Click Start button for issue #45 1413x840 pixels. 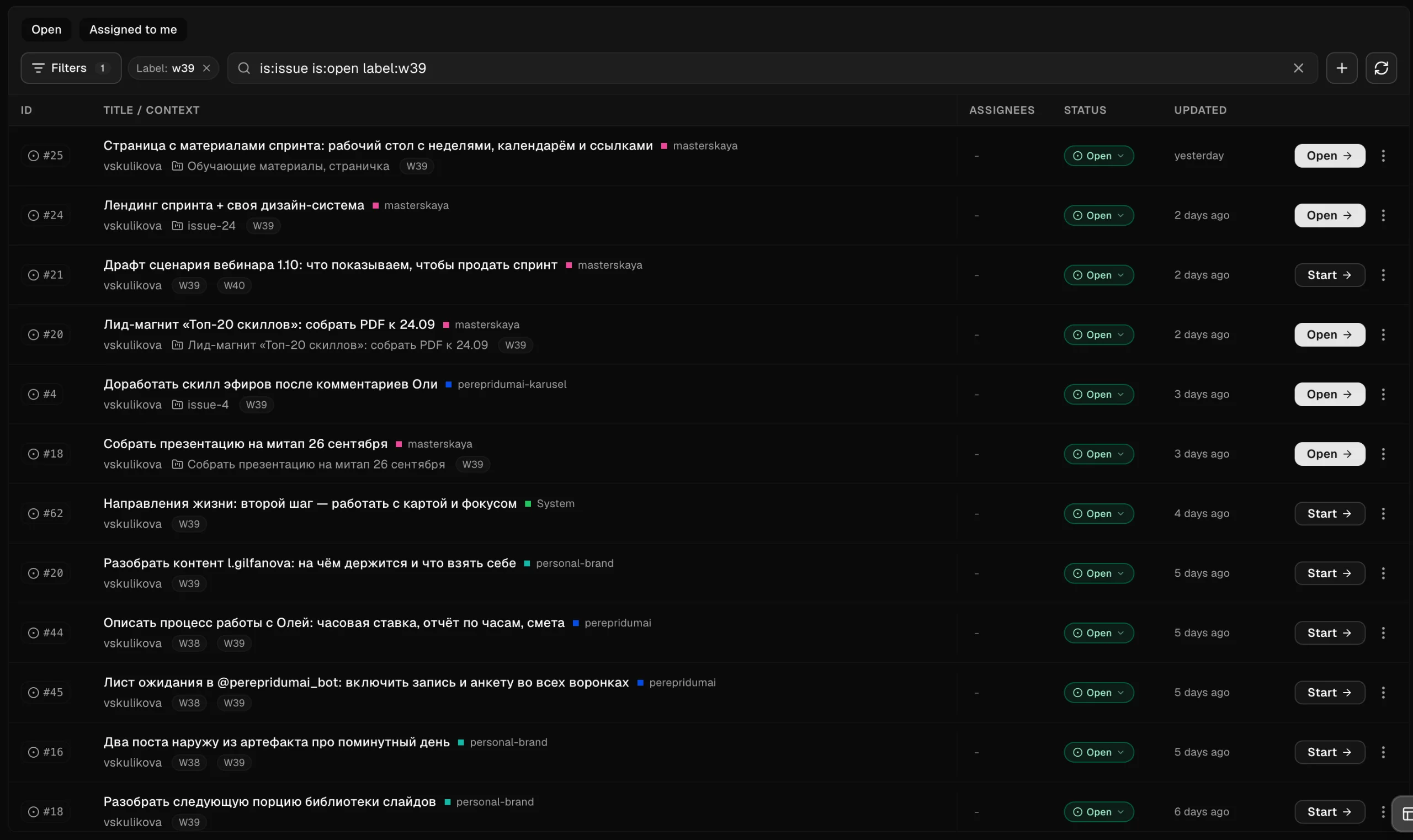click(1329, 692)
